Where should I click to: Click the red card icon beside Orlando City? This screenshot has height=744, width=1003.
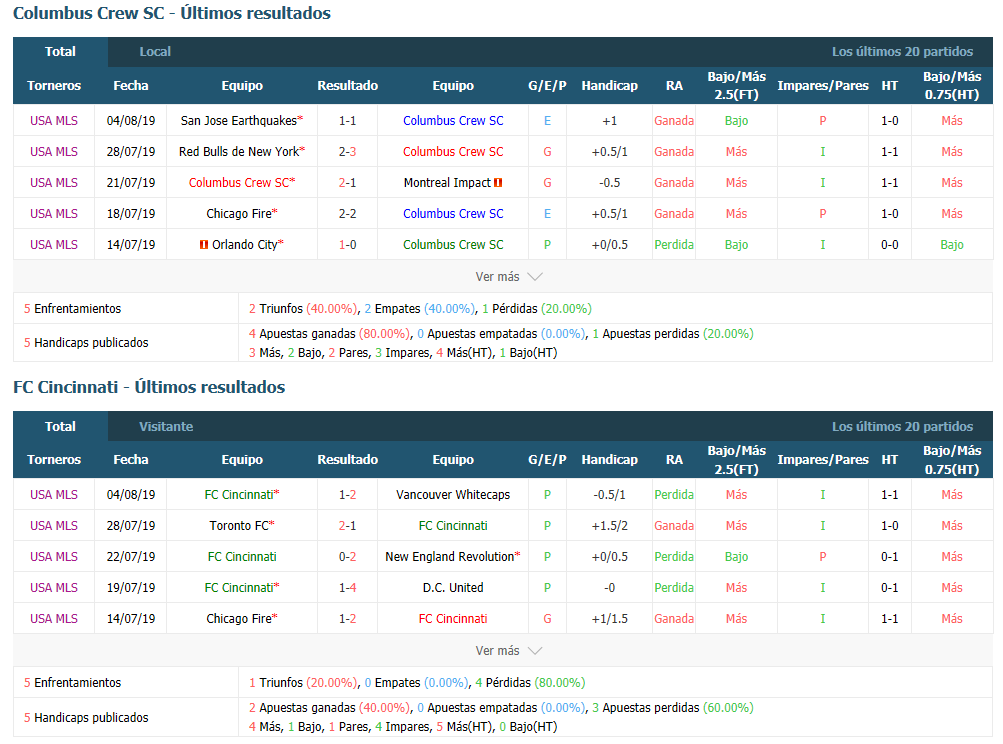[x=203, y=245]
